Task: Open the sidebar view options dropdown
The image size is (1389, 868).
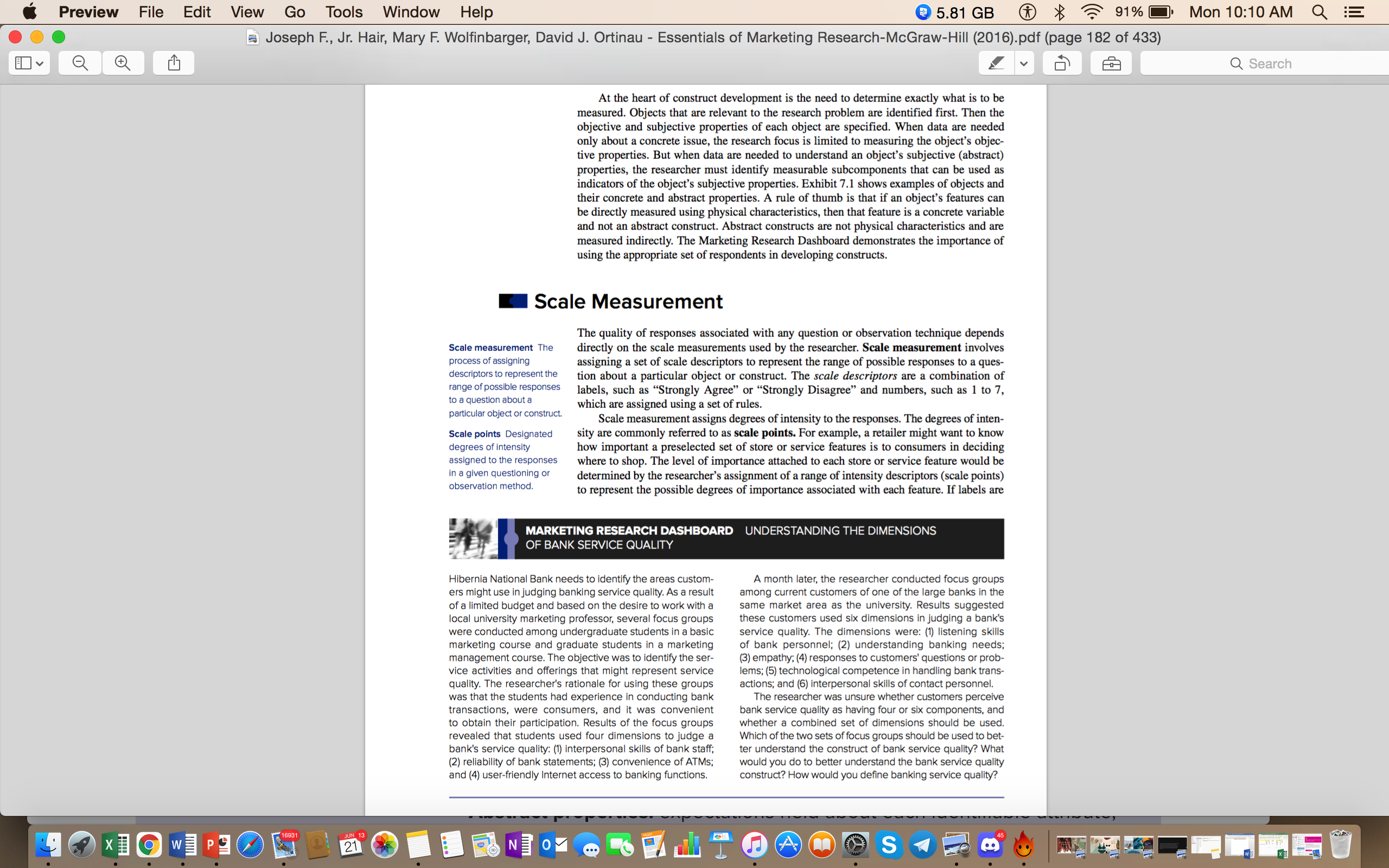Action: [x=29, y=63]
